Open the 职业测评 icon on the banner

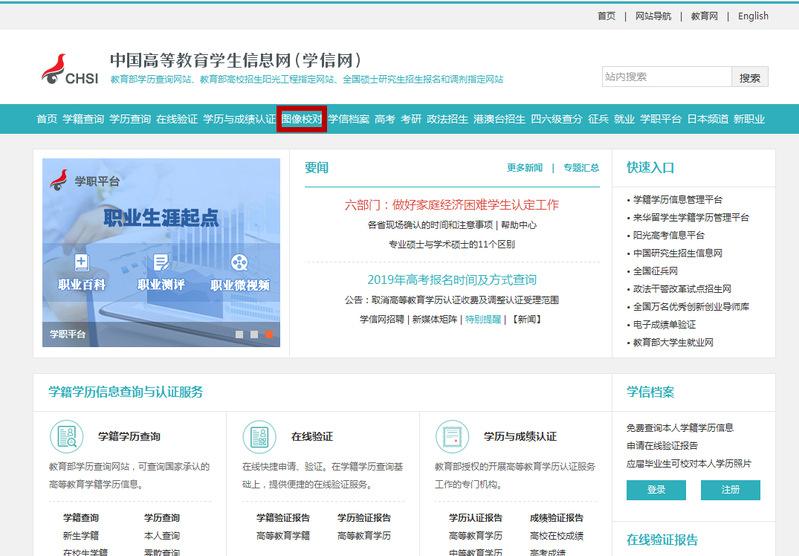161,262
